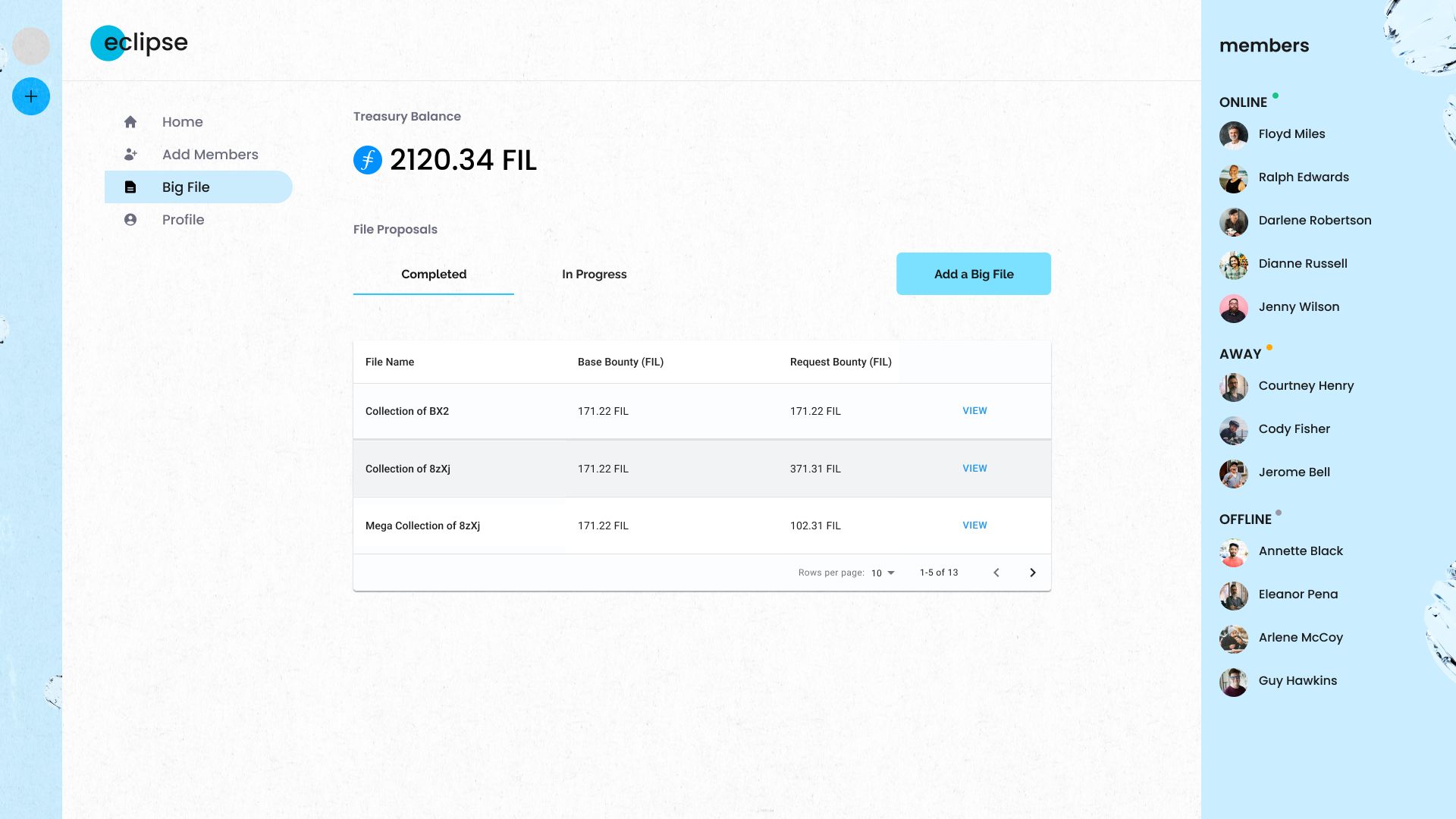
Task: Click Add a Big File button
Action: (974, 274)
